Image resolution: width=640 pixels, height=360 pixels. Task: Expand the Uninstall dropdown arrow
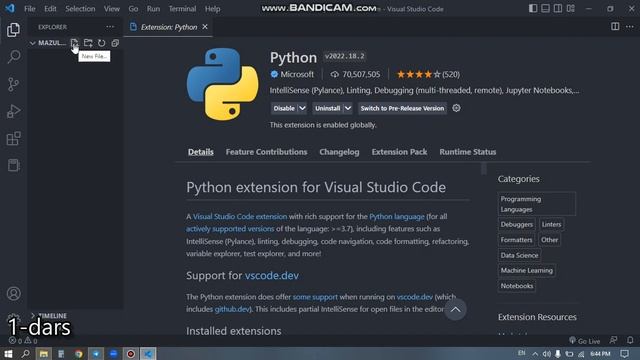pos(348,108)
